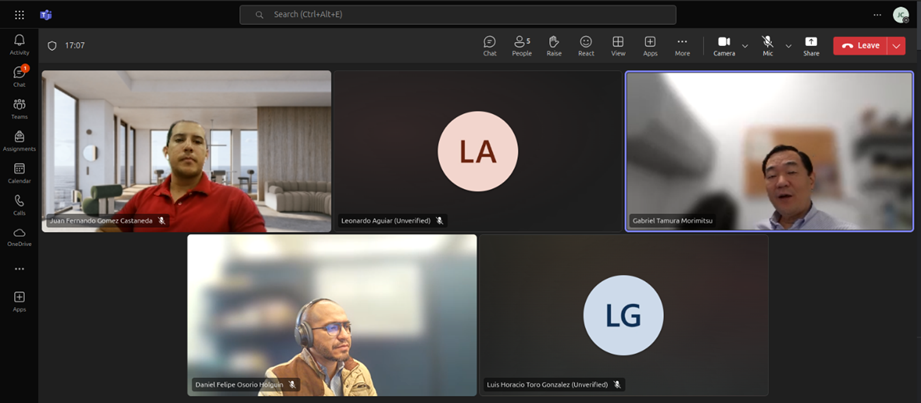
Task: Expand the Mic options dropdown arrow
Action: click(x=788, y=46)
